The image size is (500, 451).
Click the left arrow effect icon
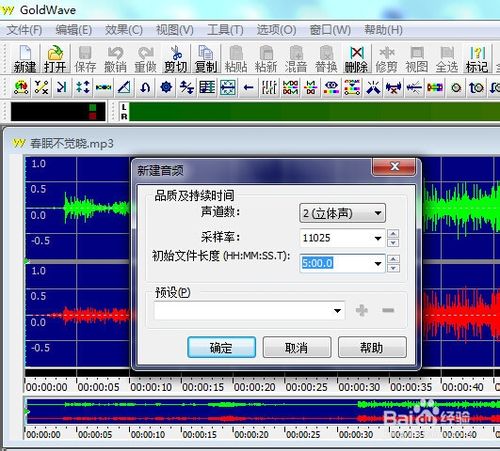[248, 88]
